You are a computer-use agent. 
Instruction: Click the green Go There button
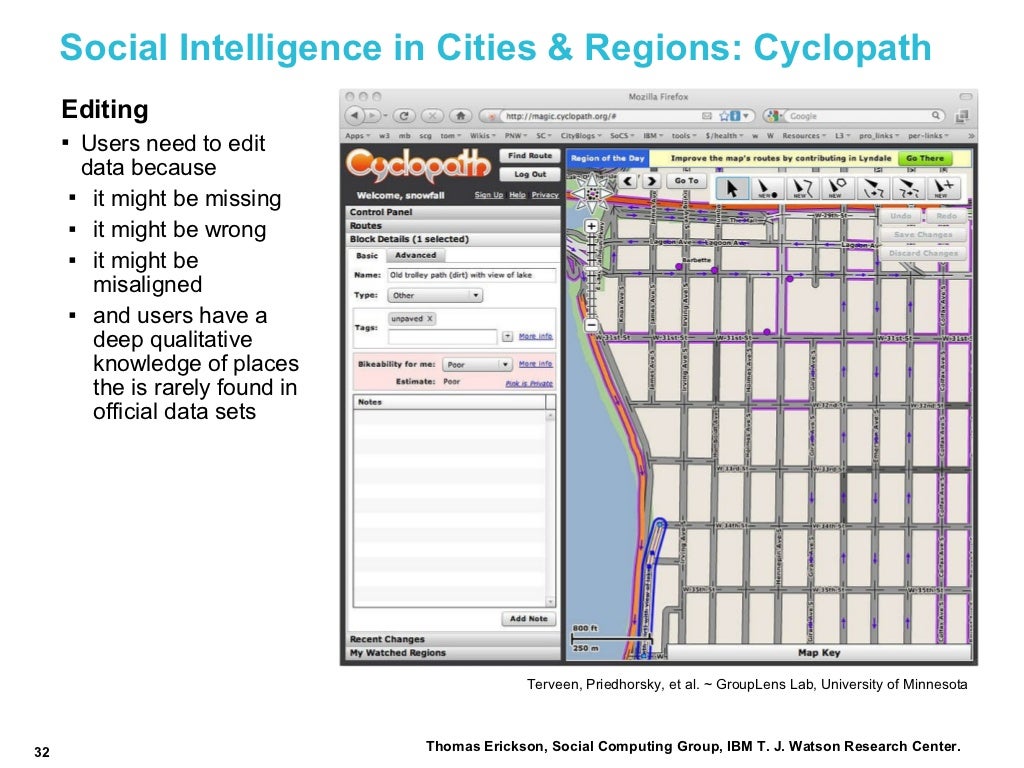(x=925, y=158)
